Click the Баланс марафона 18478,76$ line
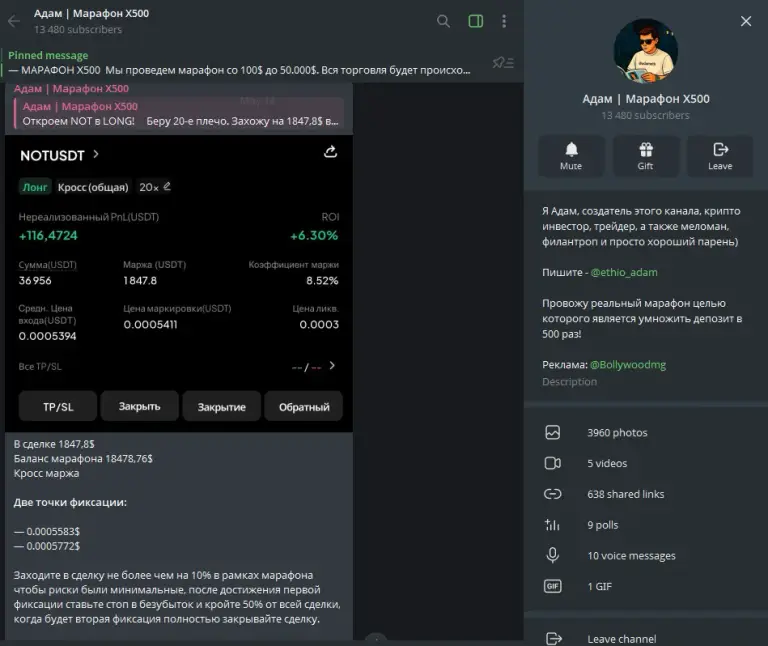This screenshot has width=768, height=646. [83, 459]
